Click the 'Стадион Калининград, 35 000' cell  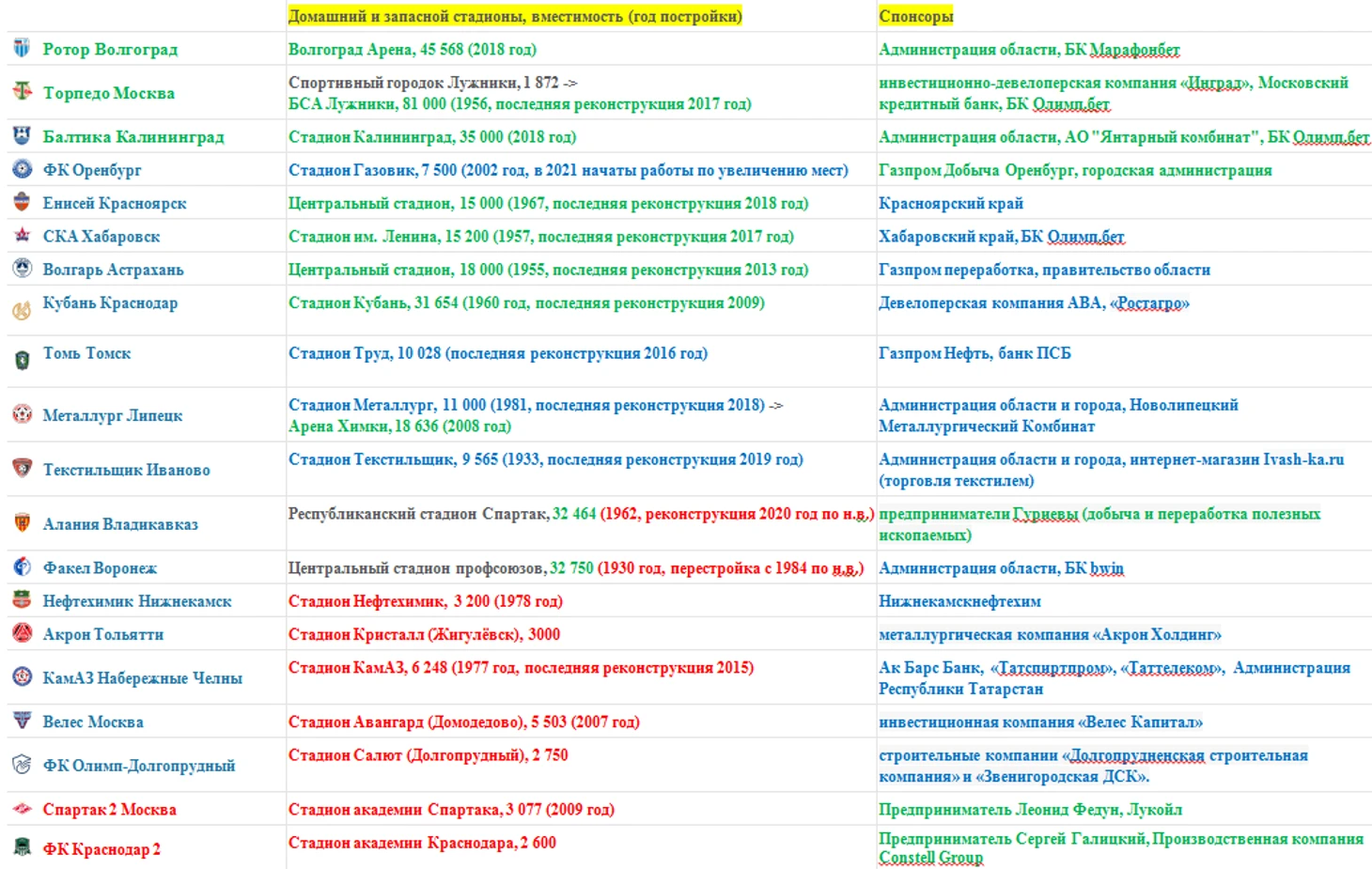click(432, 136)
